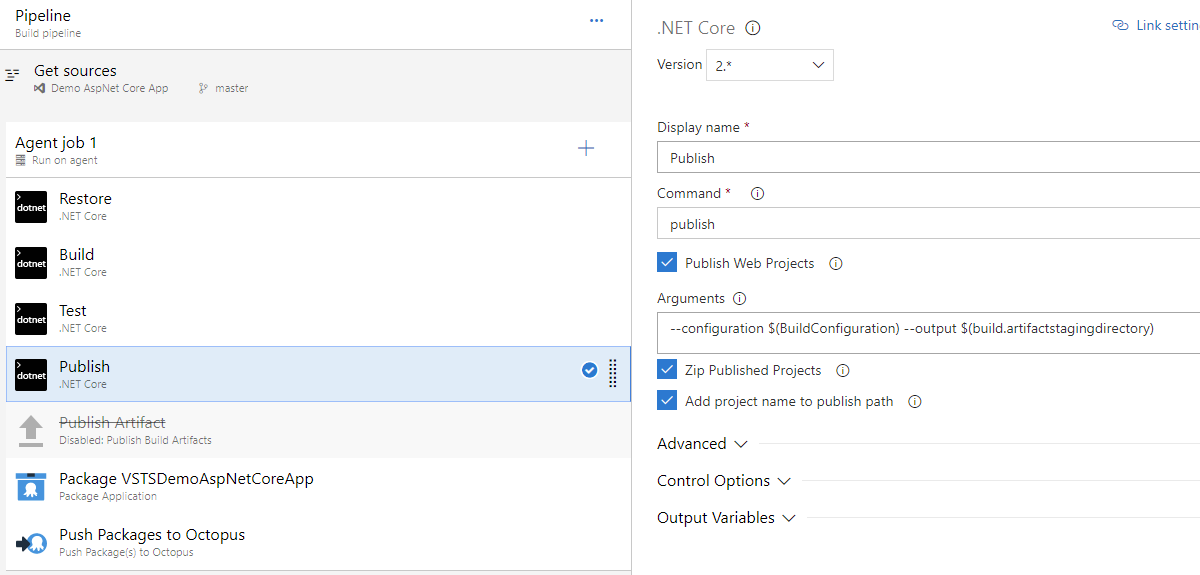The width and height of the screenshot is (1200, 575).
Task: Click the dotnet icon beside Restore
Action: coord(31,207)
